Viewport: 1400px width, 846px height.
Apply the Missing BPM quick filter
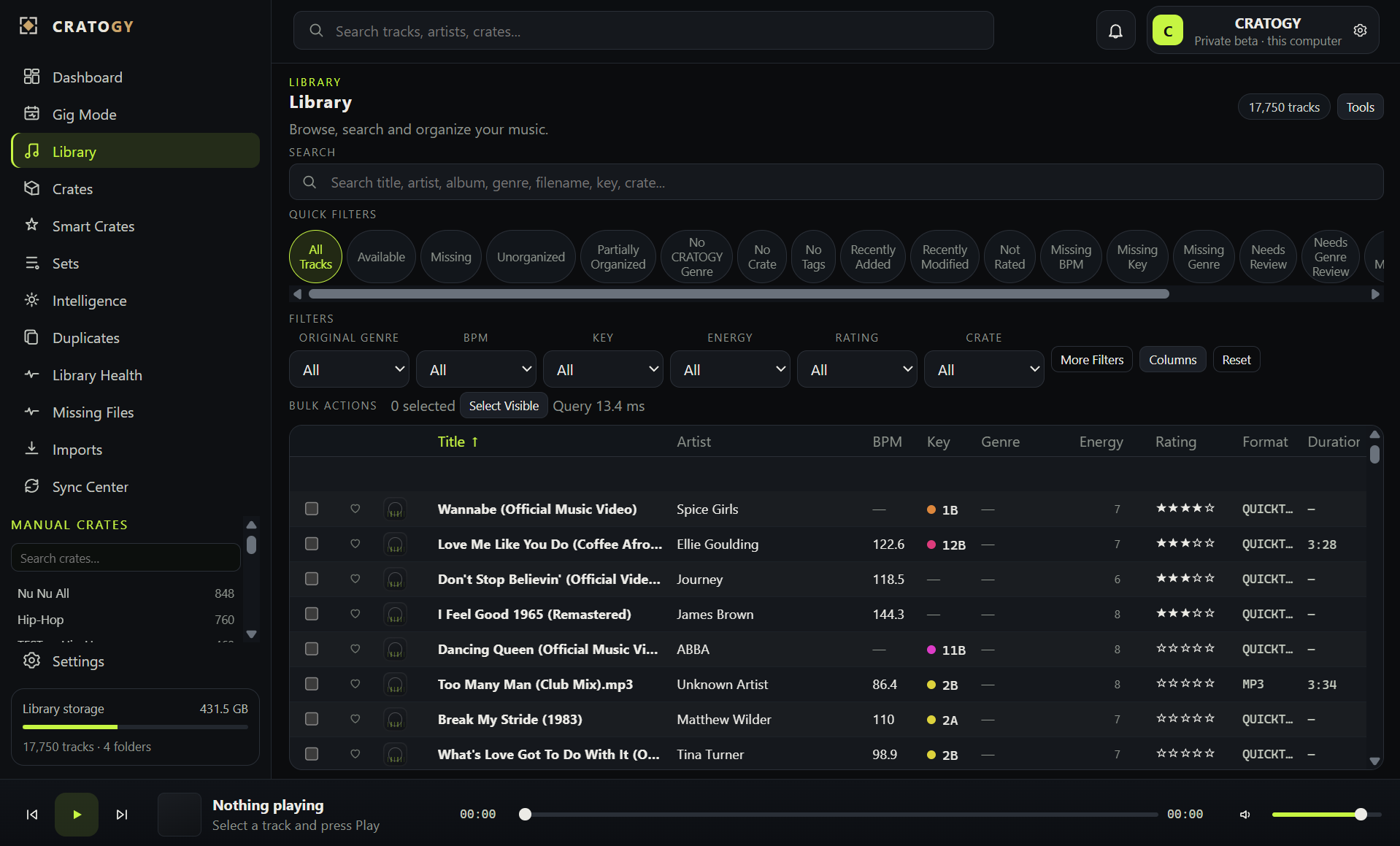(1071, 257)
